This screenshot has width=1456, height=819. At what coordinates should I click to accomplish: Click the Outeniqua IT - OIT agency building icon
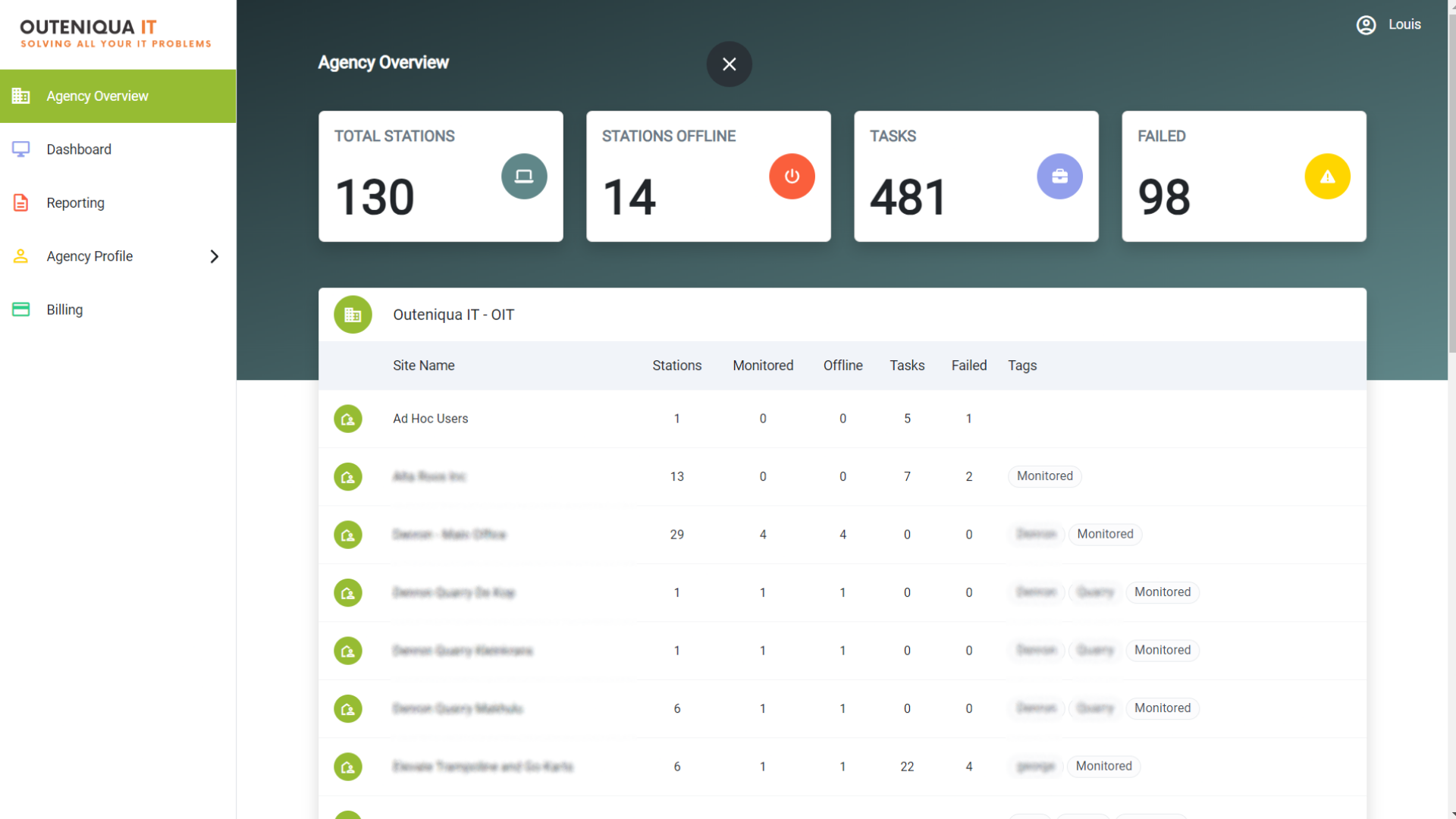coord(353,314)
